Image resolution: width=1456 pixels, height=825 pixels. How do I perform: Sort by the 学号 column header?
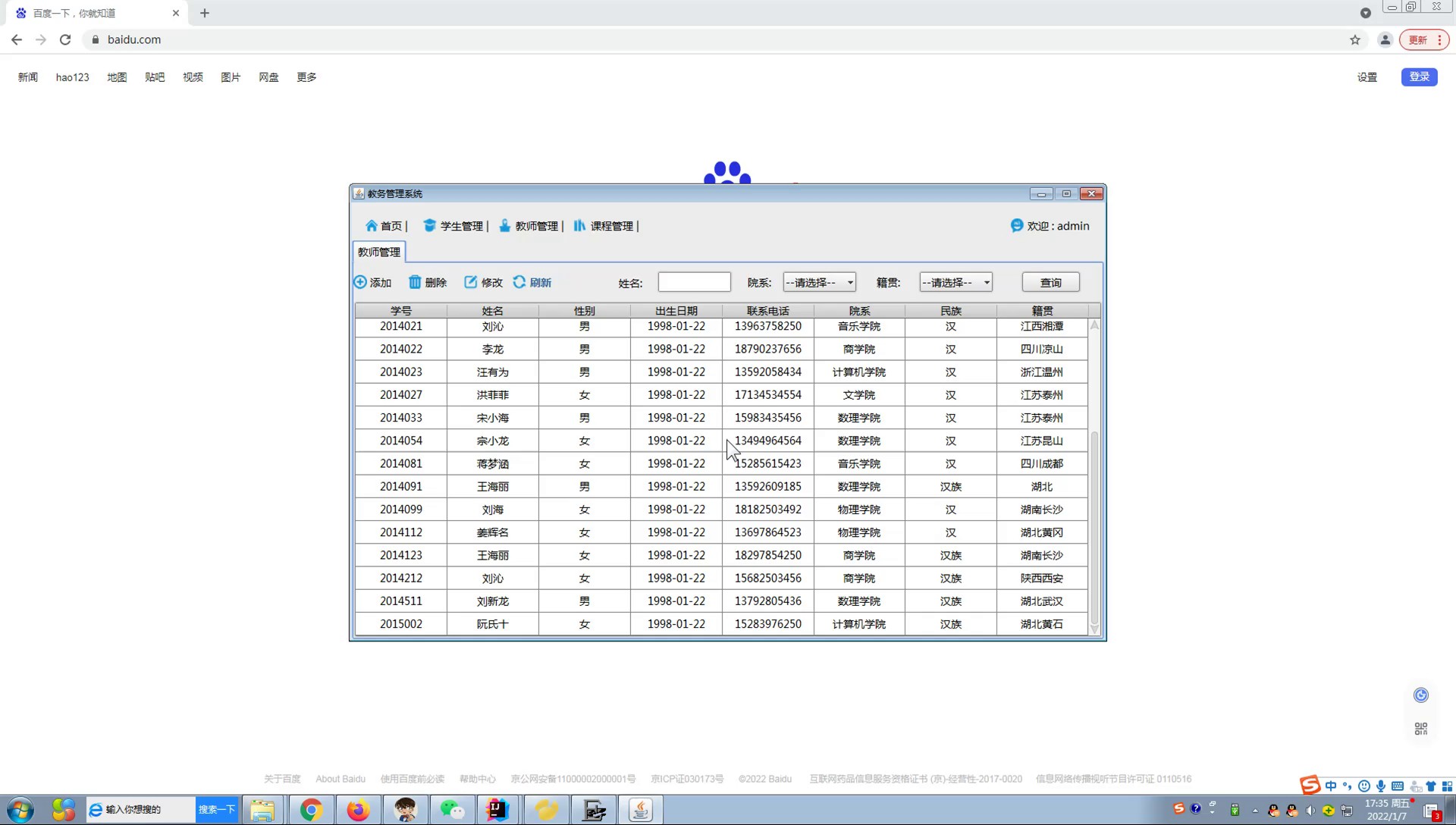point(401,311)
